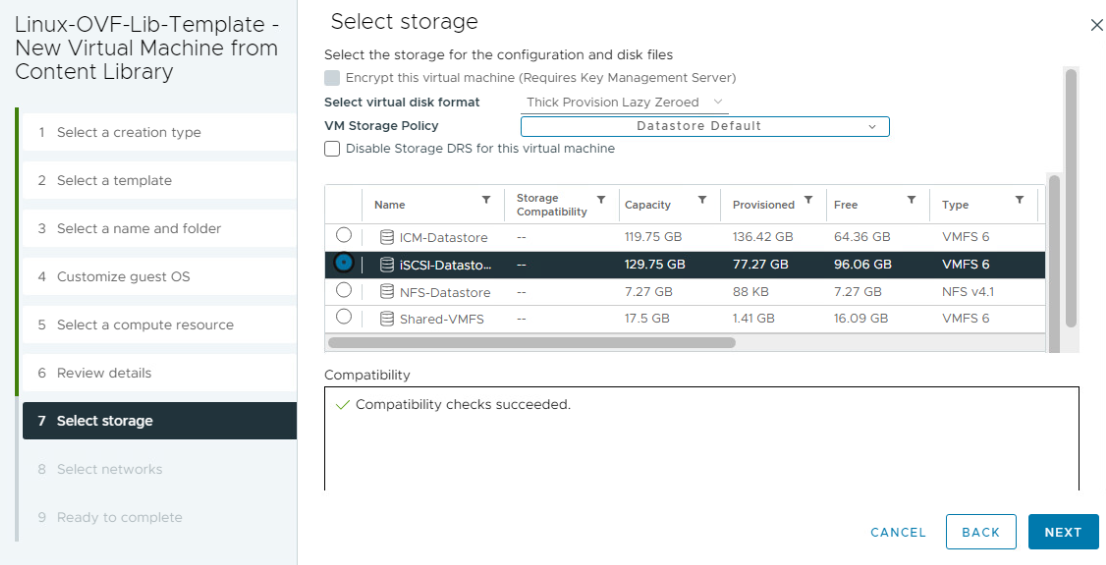Click the 88 KB provisioned cell
Image resolution: width=1106 pixels, height=565 pixels.
pyautogui.click(x=750, y=291)
